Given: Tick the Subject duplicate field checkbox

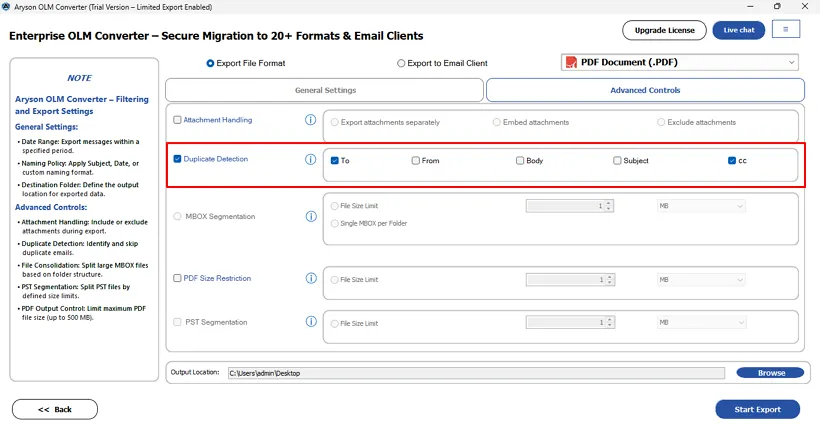Looking at the screenshot, I should (617, 161).
